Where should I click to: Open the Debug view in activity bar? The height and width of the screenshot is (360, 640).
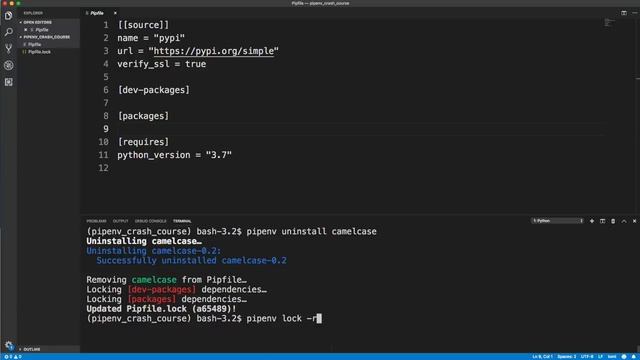tap(9, 65)
